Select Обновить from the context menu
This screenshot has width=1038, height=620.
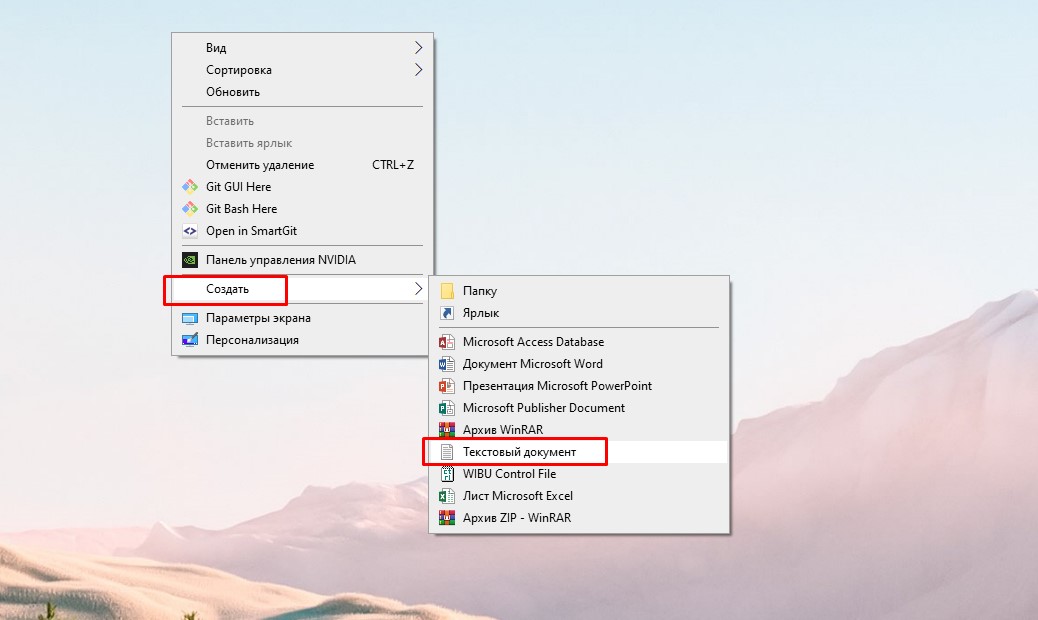point(233,92)
